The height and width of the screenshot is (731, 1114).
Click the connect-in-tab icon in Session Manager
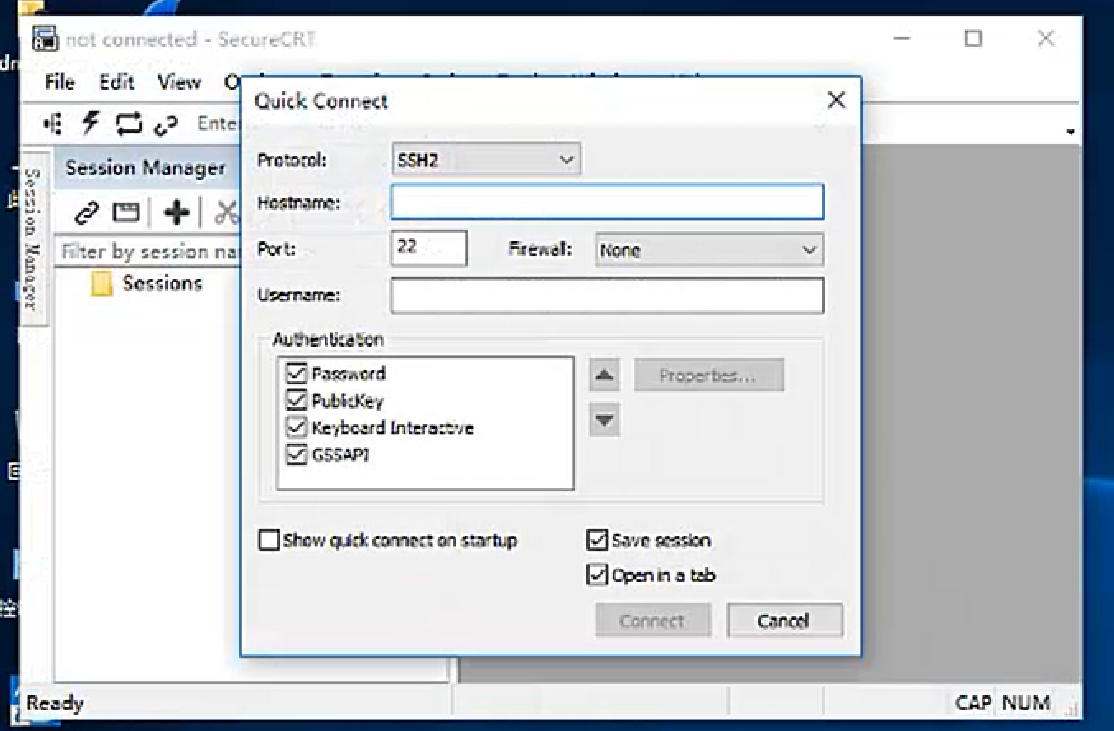tap(126, 212)
